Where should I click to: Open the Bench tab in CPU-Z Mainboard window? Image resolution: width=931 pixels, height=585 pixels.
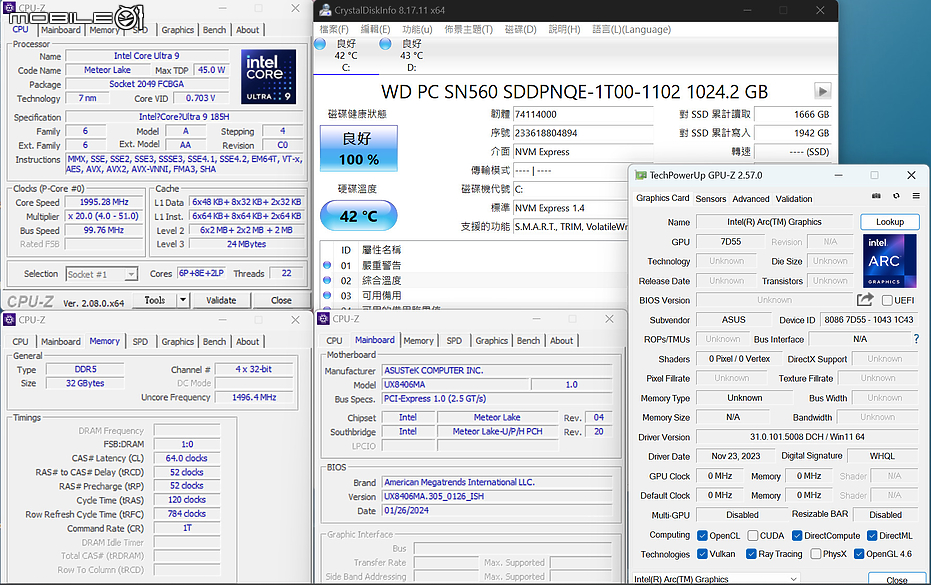[x=528, y=340]
